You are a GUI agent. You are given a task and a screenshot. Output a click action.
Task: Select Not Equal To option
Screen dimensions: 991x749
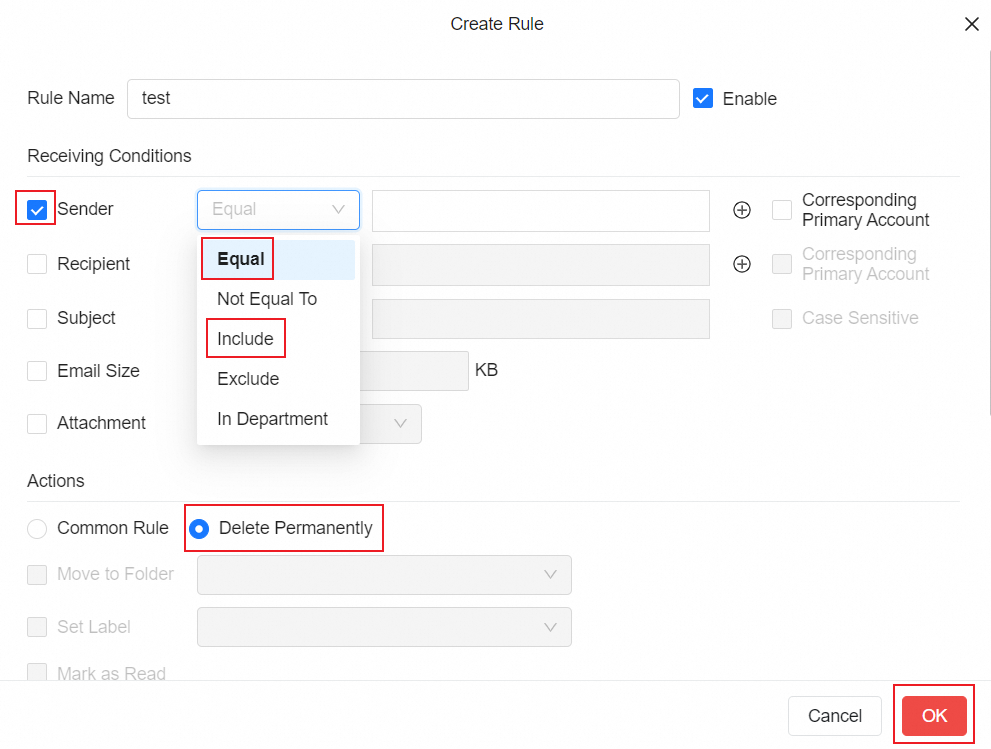tap(267, 299)
